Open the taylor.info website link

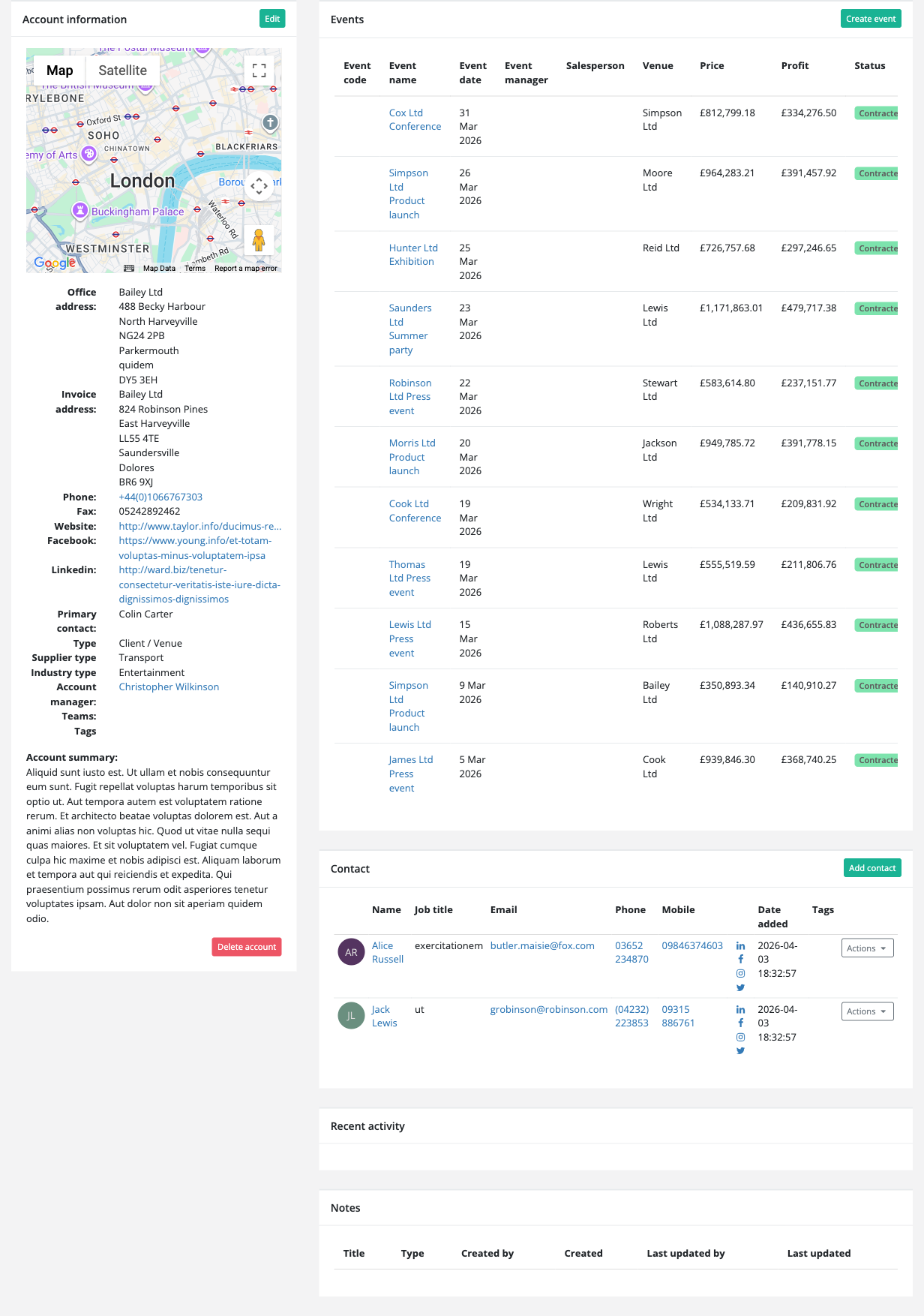pos(200,526)
